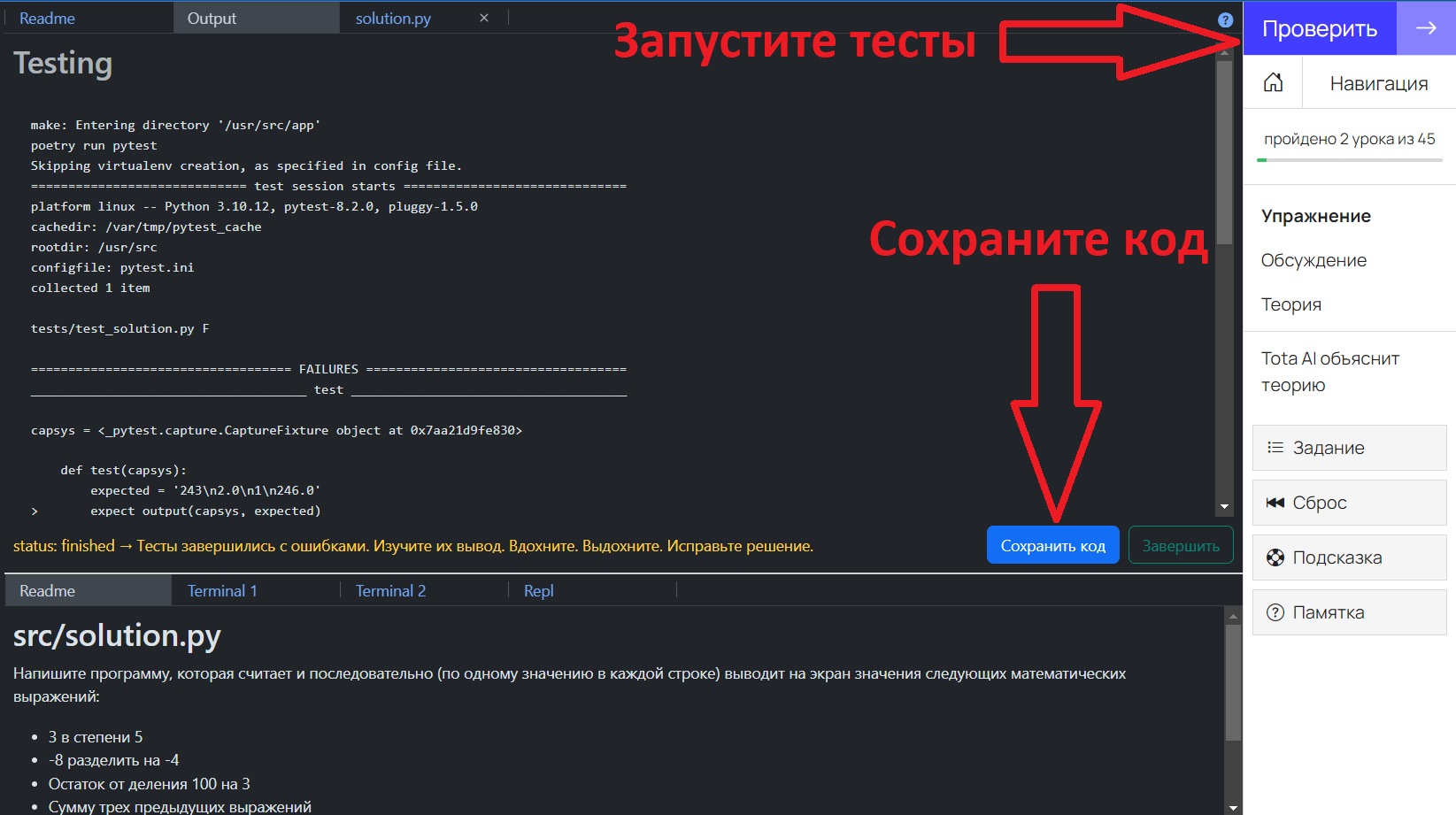The height and width of the screenshot is (815, 1456).
Task: Close the solution.py tab
Action: (484, 18)
